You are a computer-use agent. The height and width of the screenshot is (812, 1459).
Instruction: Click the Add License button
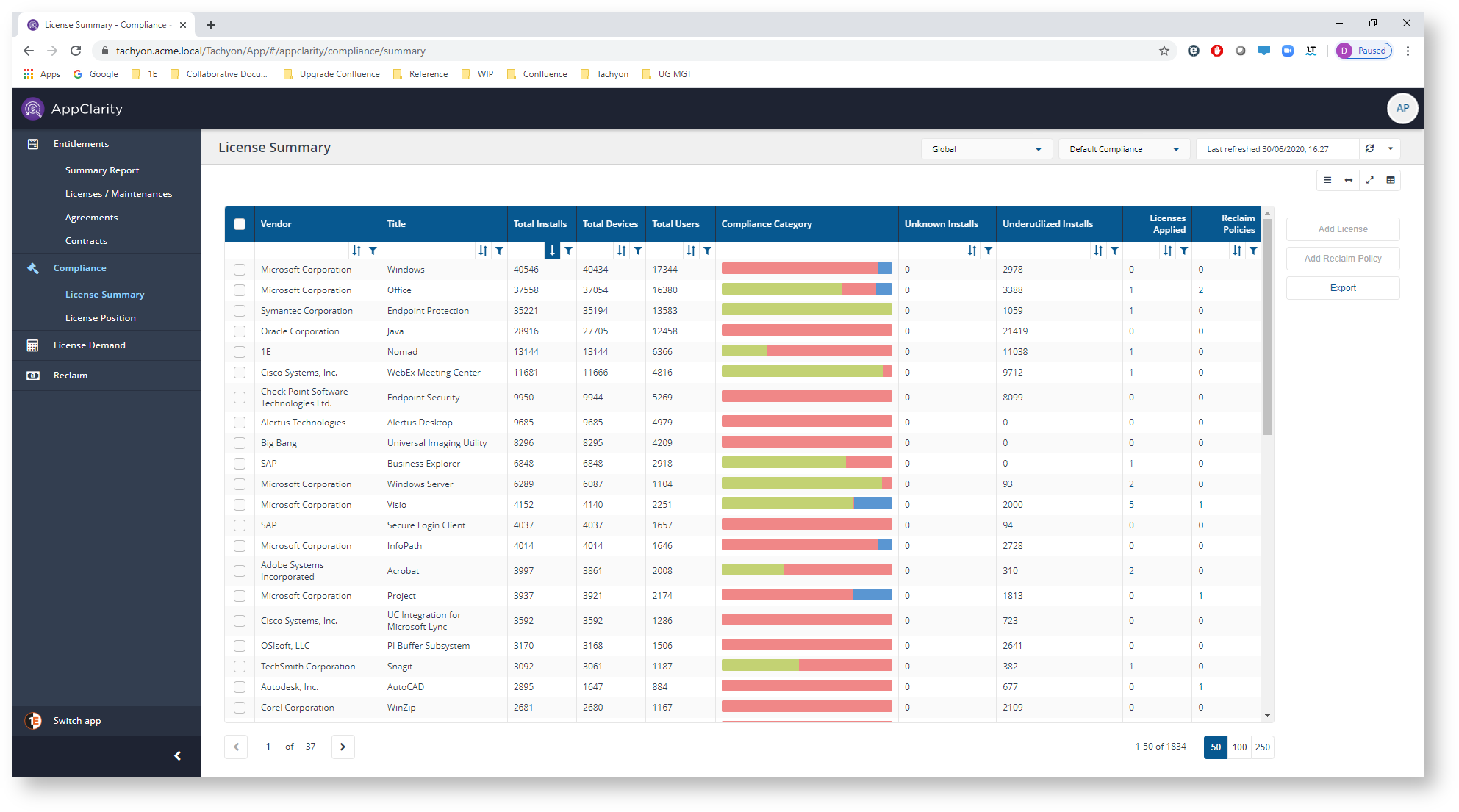pyautogui.click(x=1343, y=229)
